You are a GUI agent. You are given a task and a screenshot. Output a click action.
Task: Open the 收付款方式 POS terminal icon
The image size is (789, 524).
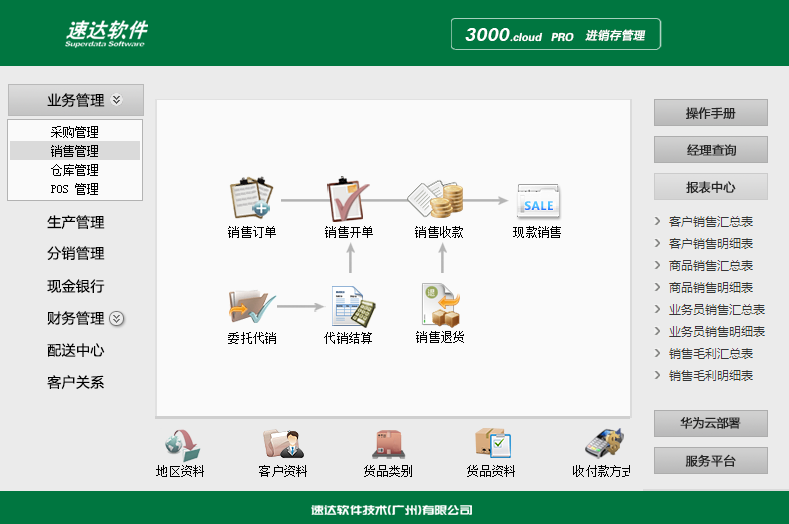click(604, 443)
